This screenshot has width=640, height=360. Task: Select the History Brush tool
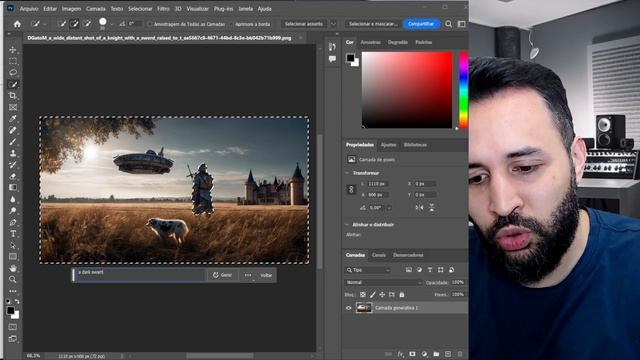(x=13, y=164)
